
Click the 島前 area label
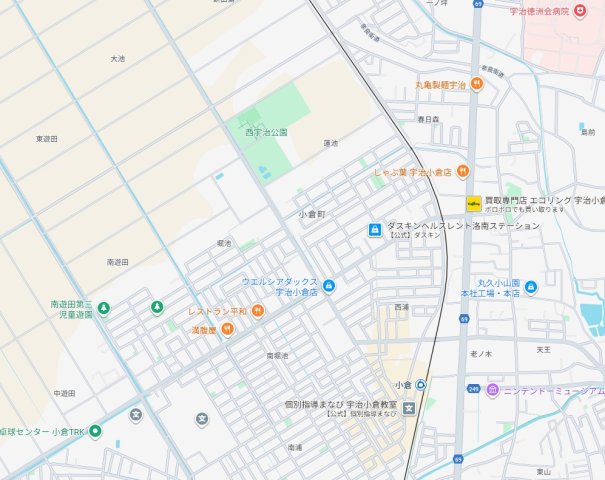point(588,132)
